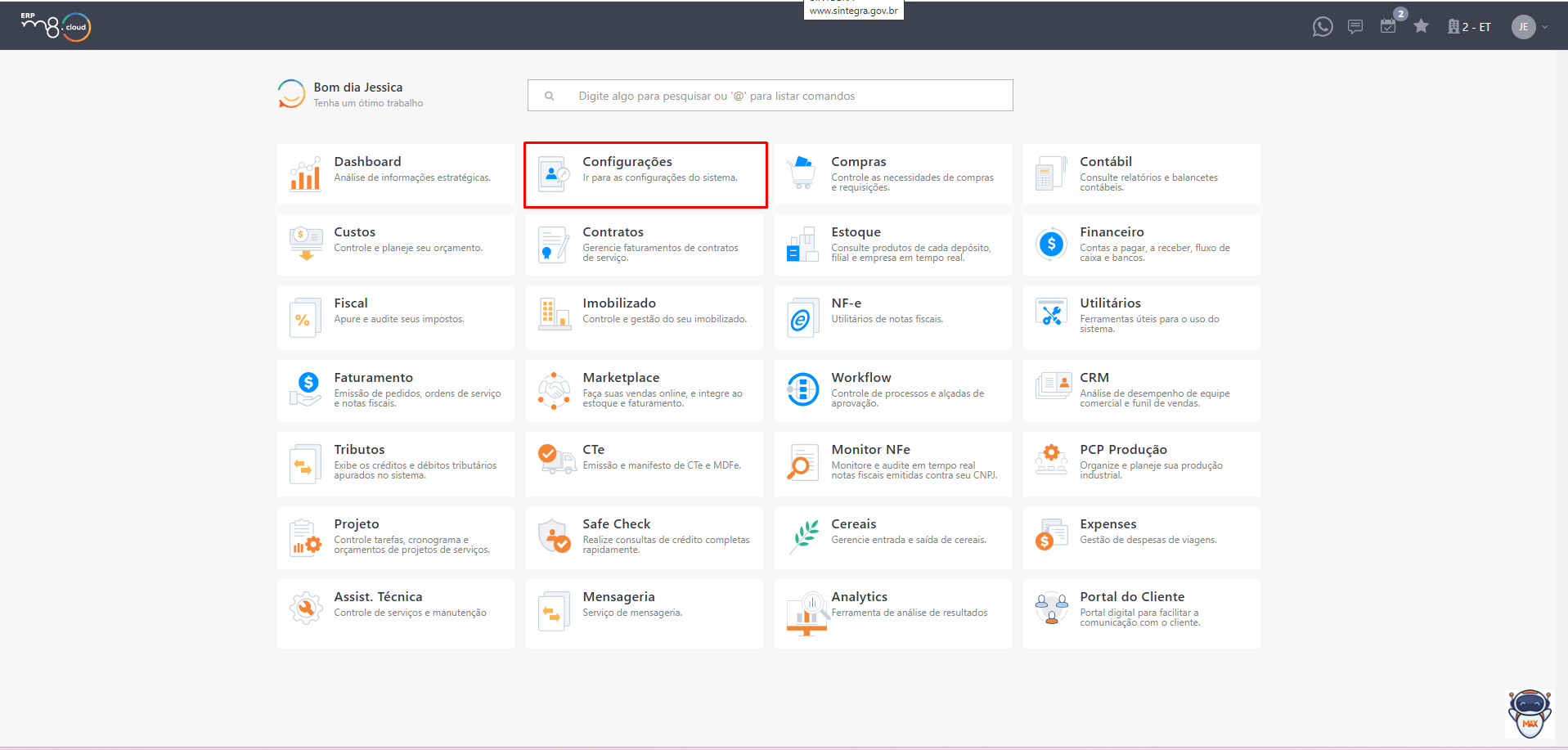1568x750 pixels.
Task: Click the NF-e document icon
Action: pos(802,318)
